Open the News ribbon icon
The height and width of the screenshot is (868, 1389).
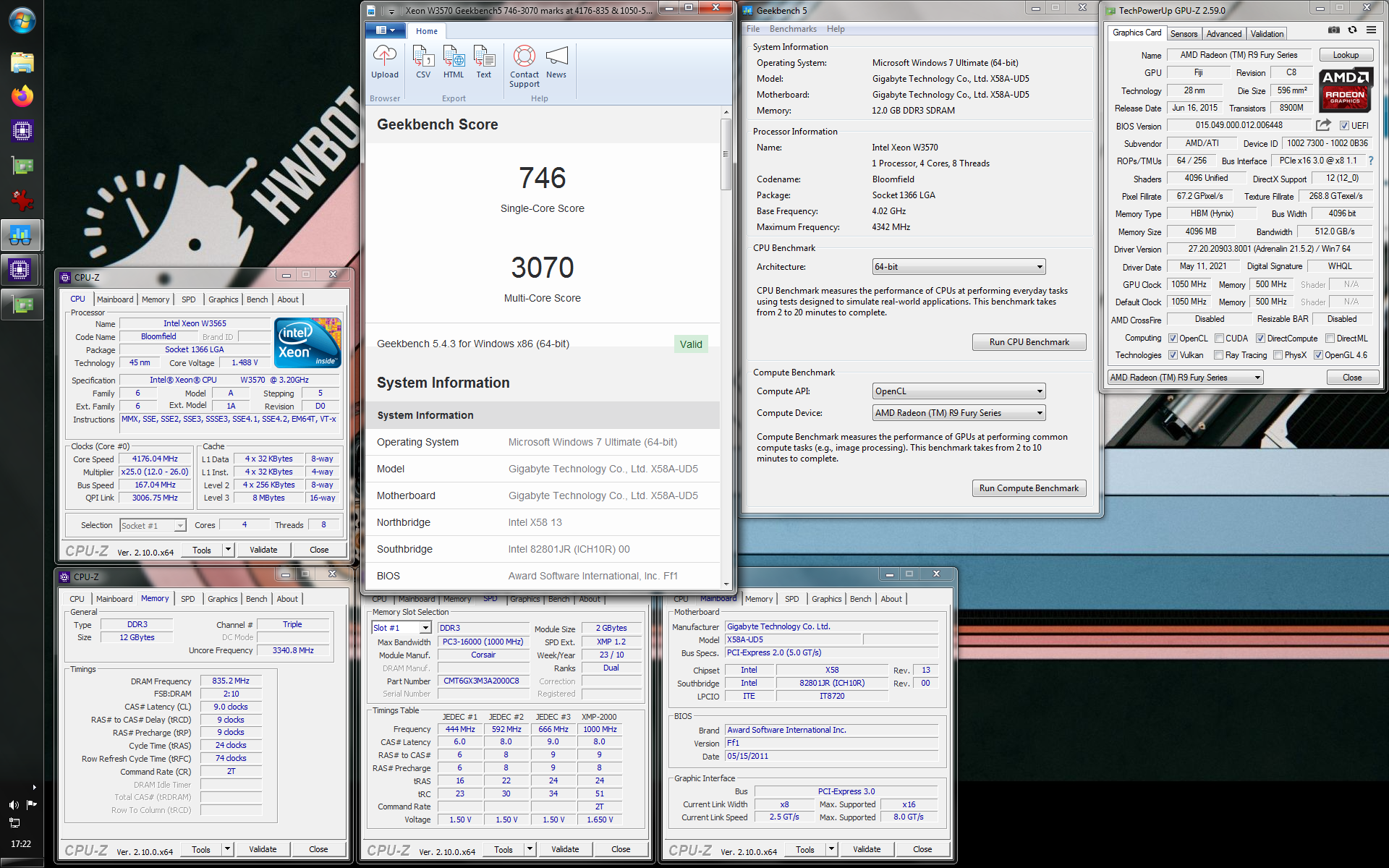pyautogui.click(x=556, y=61)
